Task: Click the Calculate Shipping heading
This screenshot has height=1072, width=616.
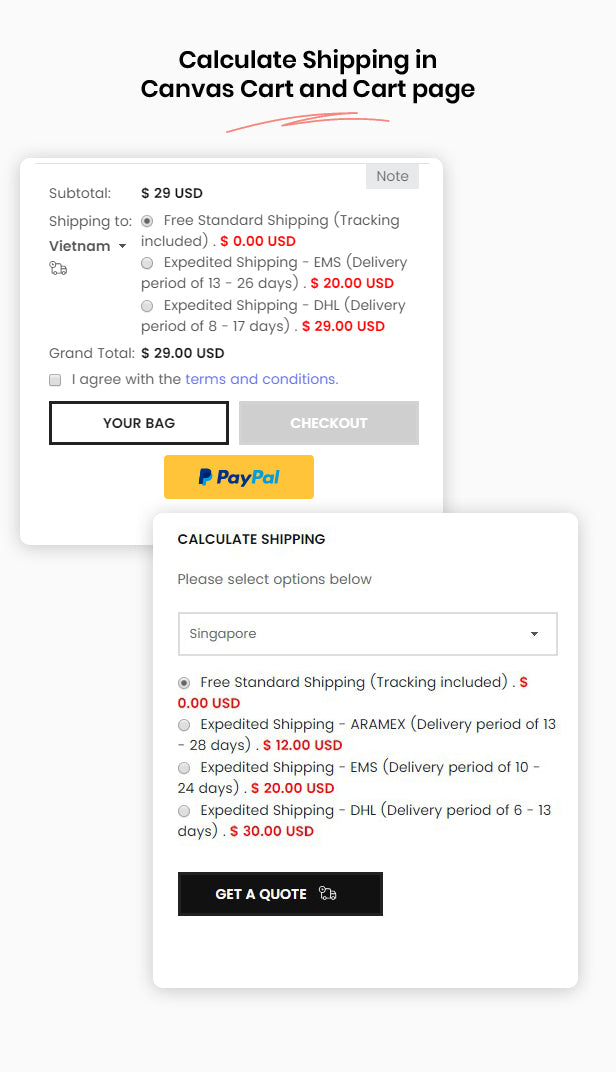Action: point(252,539)
